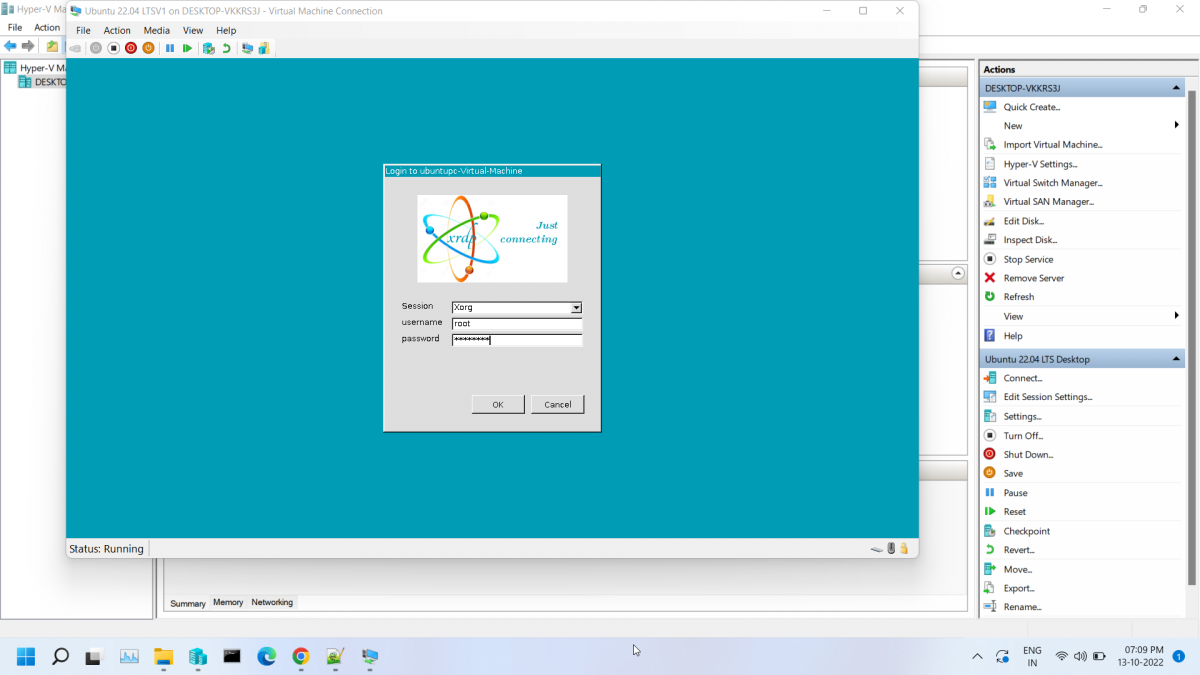The height and width of the screenshot is (675, 1200).
Task: Open the Session type dropdown showing Xorg
Action: coord(576,308)
